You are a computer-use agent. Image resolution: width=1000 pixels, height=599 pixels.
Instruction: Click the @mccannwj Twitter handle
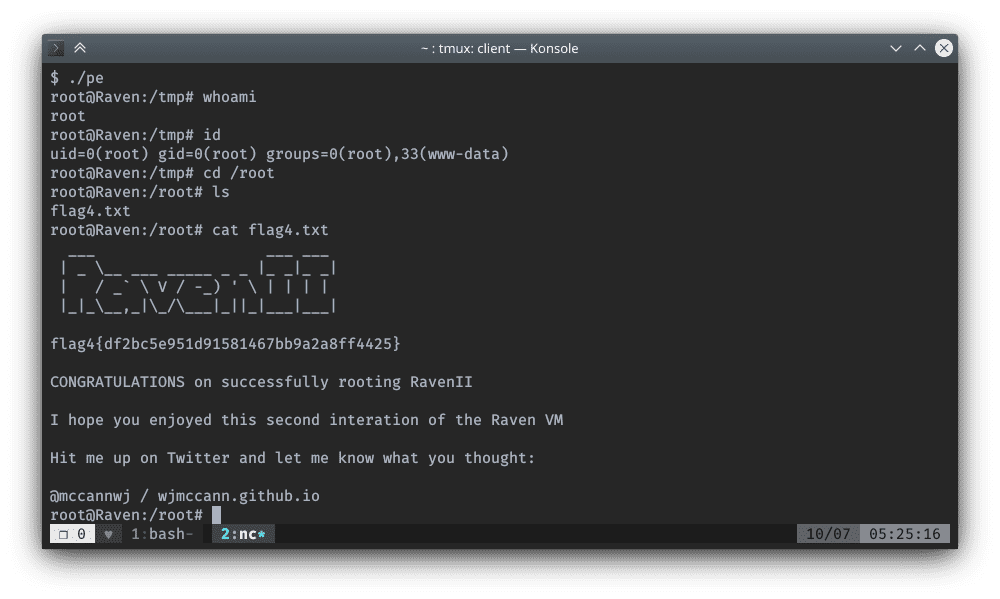90,496
